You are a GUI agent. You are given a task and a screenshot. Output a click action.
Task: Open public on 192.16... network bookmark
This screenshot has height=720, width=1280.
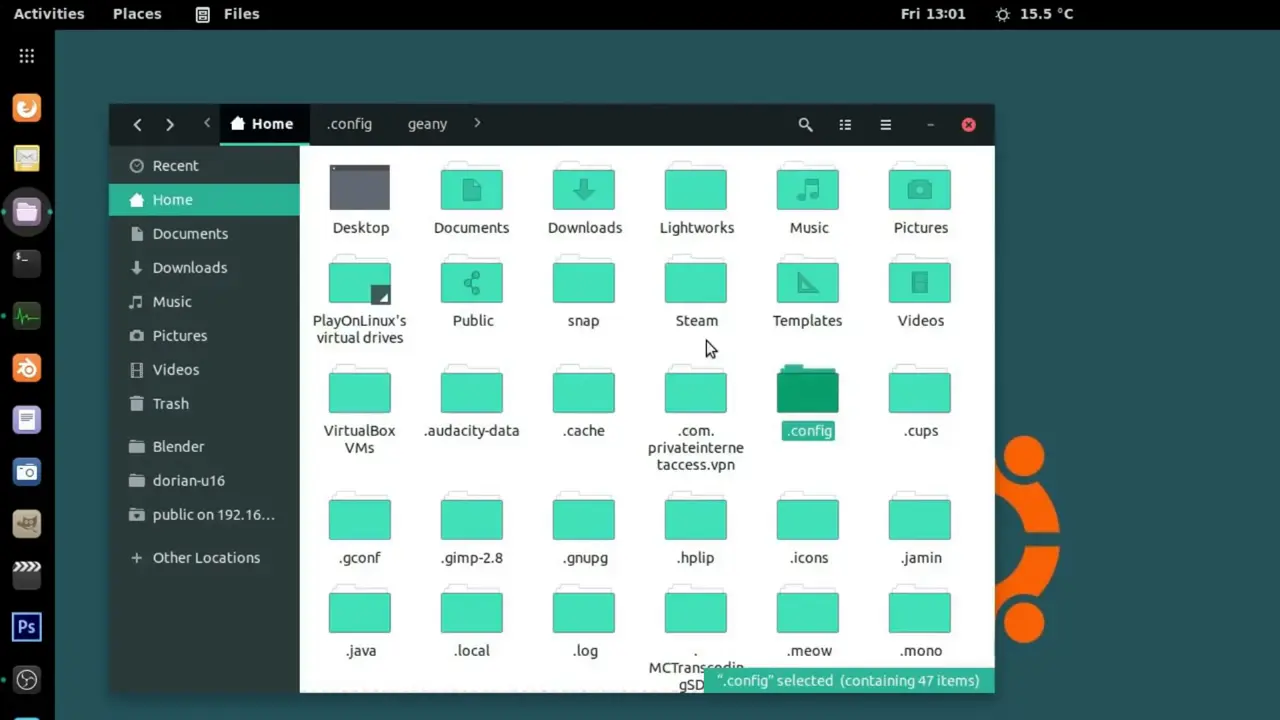204,515
